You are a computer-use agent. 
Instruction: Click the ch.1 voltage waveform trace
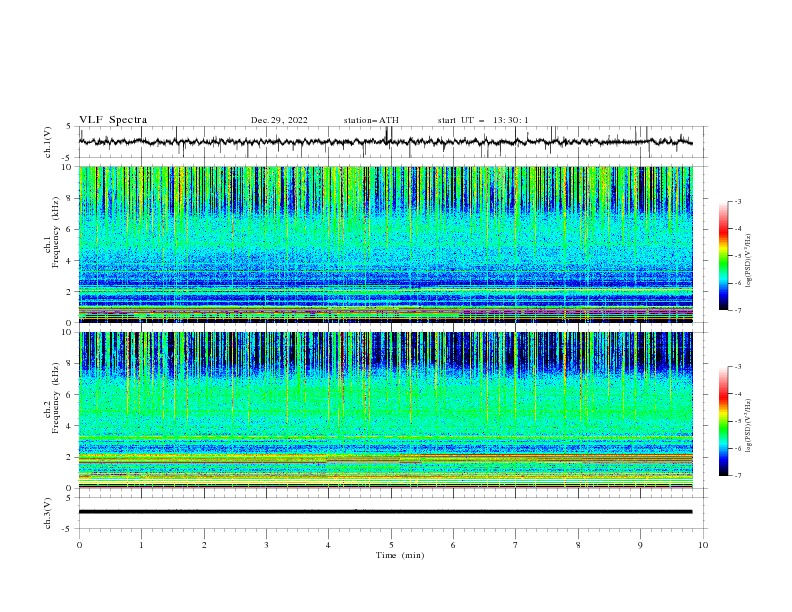click(x=385, y=142)
